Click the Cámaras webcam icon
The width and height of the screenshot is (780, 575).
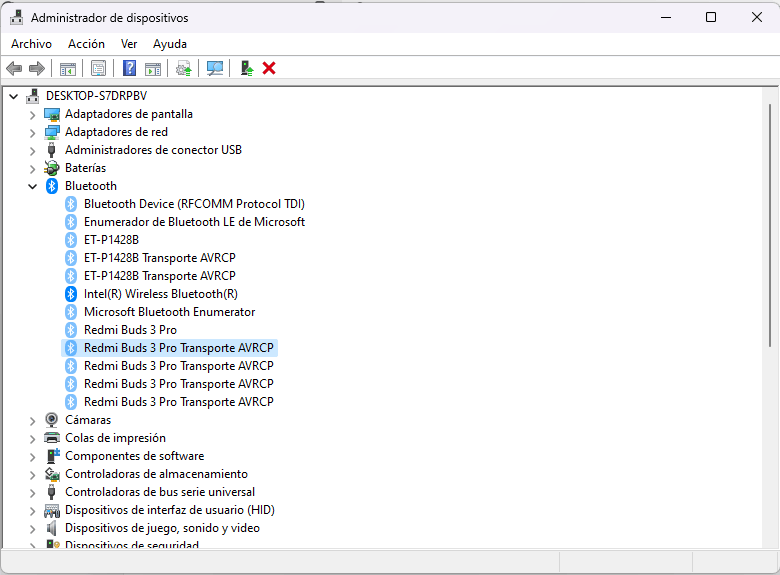pos(52,420)
